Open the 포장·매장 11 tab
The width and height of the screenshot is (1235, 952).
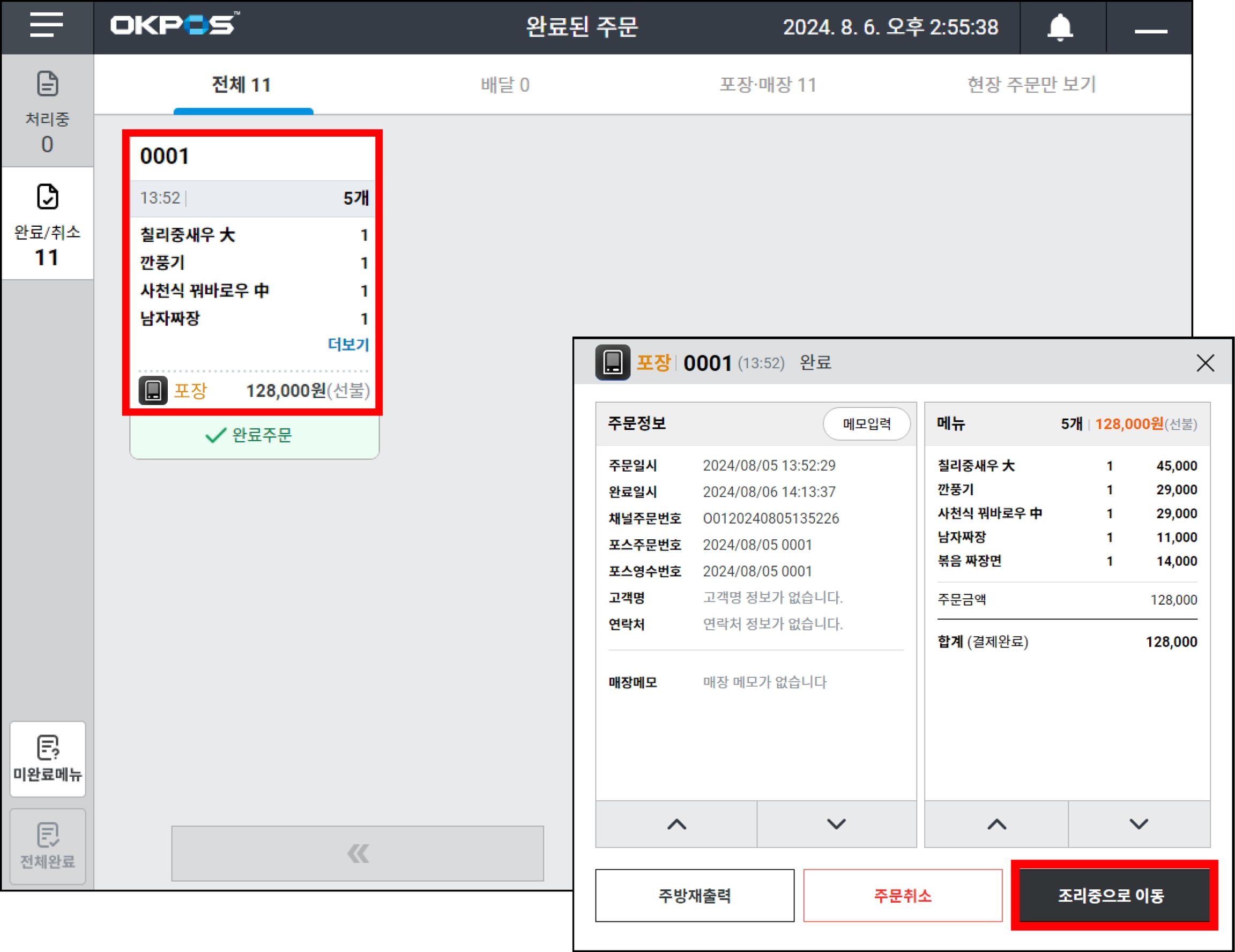[x=768, y=85]
